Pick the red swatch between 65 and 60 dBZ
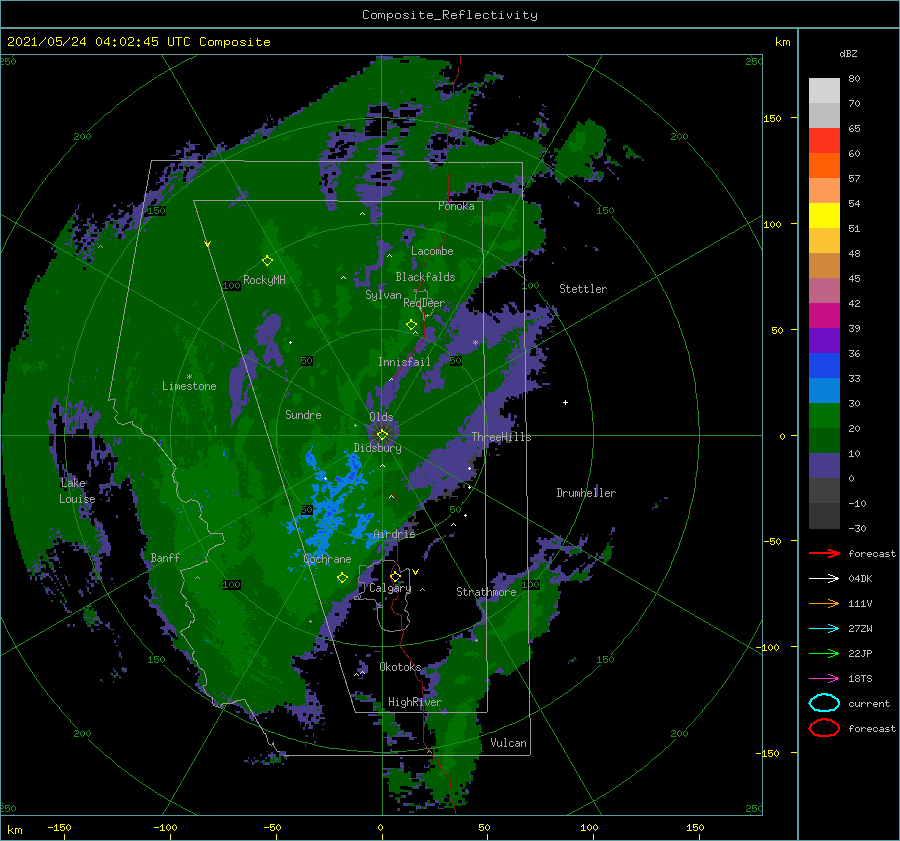This screenshot has height=841, width=900. point(824,140)
